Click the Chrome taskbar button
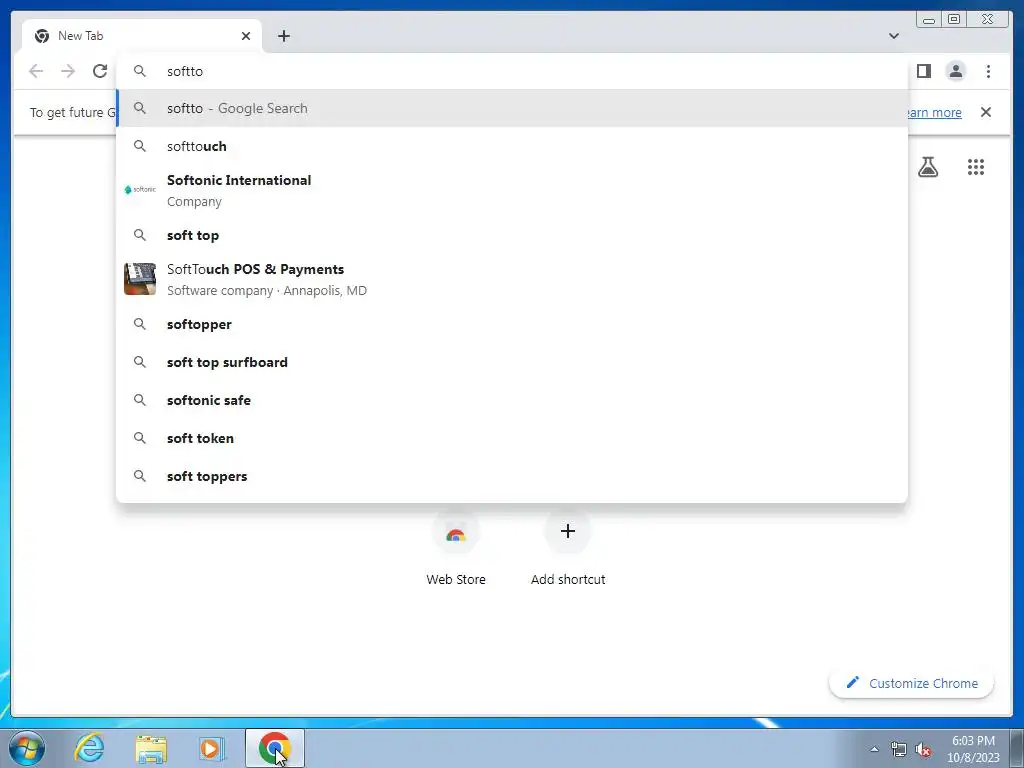The image size is (1024, 768). 275,748
